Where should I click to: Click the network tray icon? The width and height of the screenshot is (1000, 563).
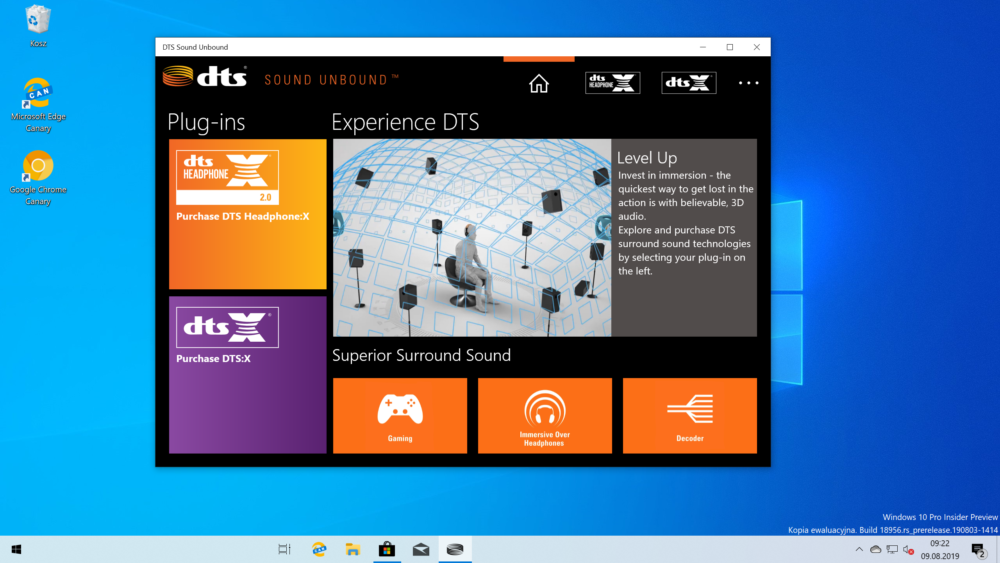tap(892, 549)
